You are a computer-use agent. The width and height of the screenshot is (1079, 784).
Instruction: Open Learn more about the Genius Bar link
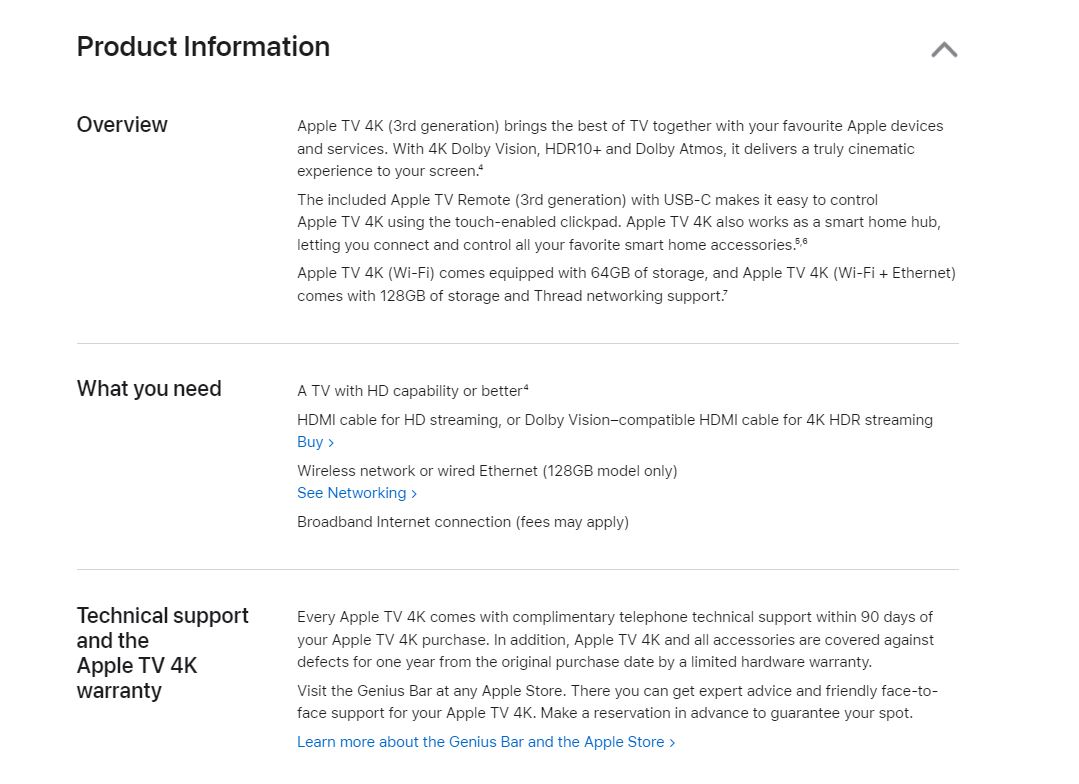click(486, 742)
